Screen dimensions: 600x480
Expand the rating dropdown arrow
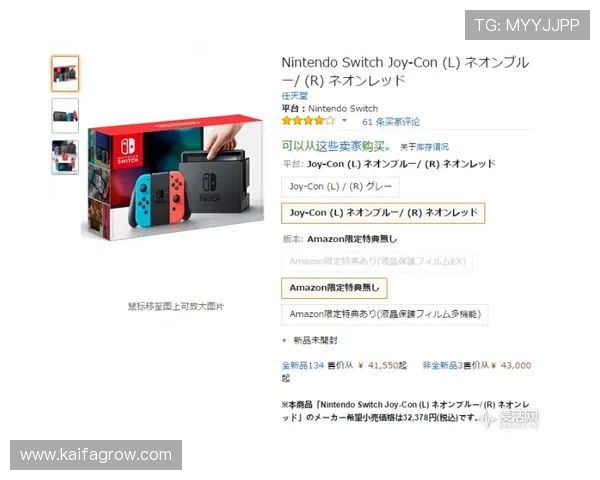click(x=344, y=121)
